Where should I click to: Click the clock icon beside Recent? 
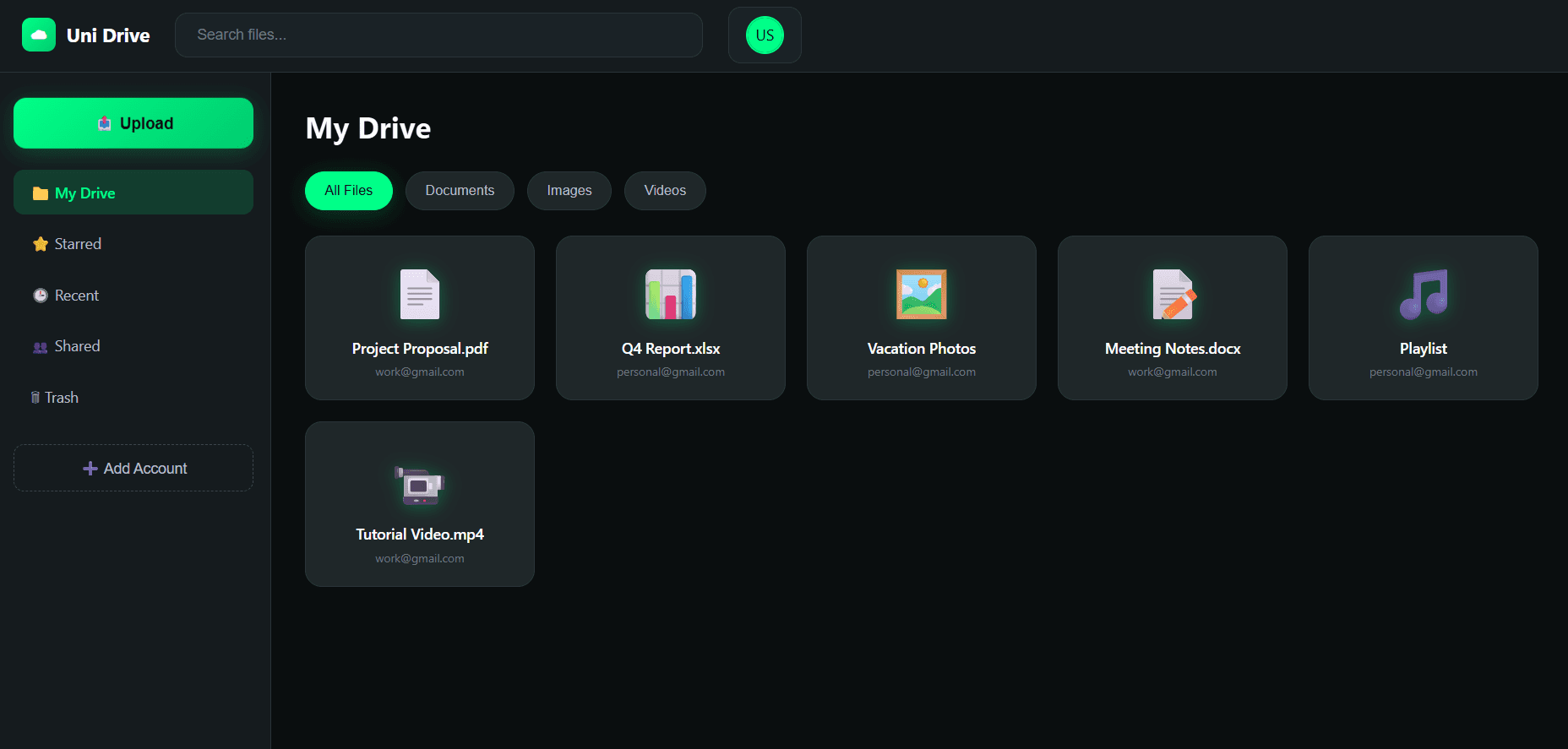coord(40,296)
